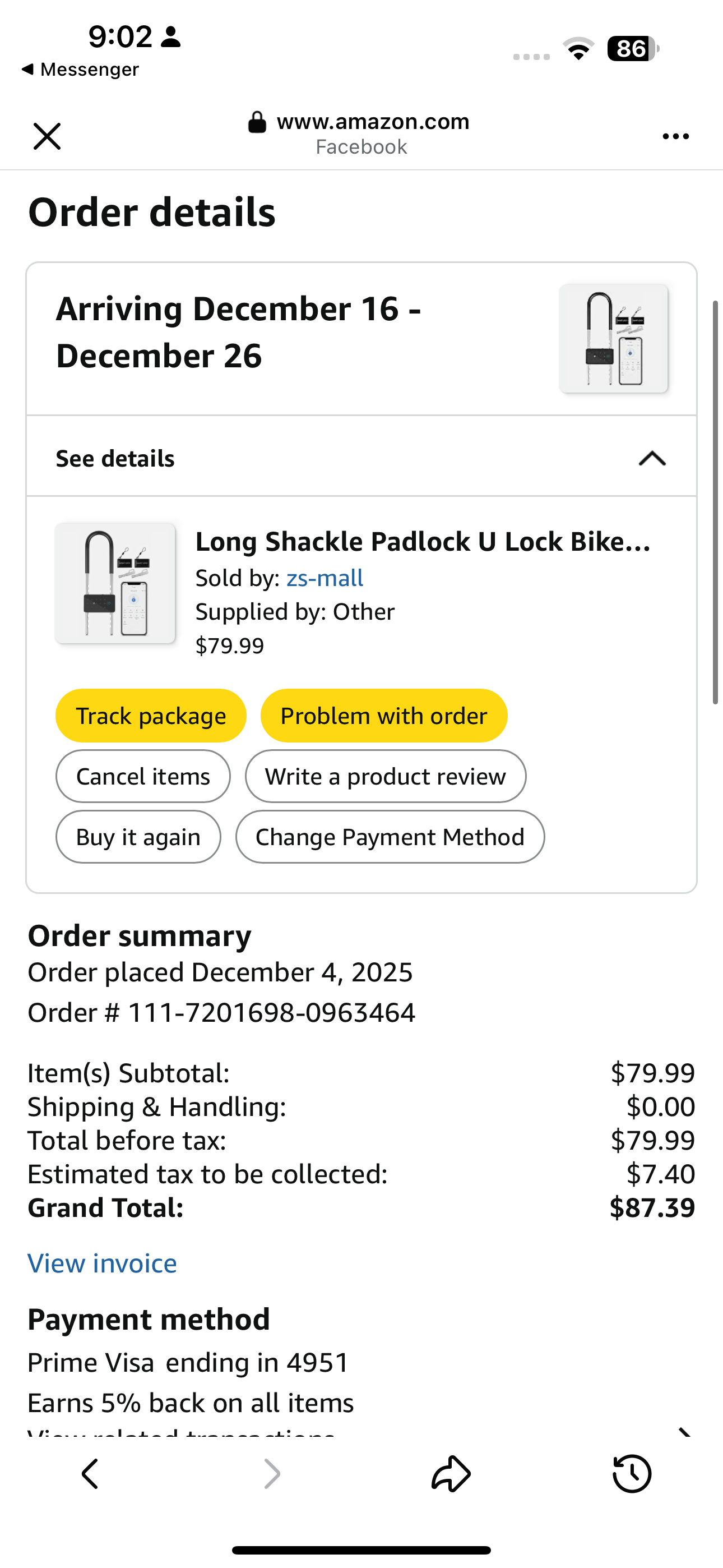Tap the share arrow icon
This screenshot has height=1568, width=723.
(451, 1474)
